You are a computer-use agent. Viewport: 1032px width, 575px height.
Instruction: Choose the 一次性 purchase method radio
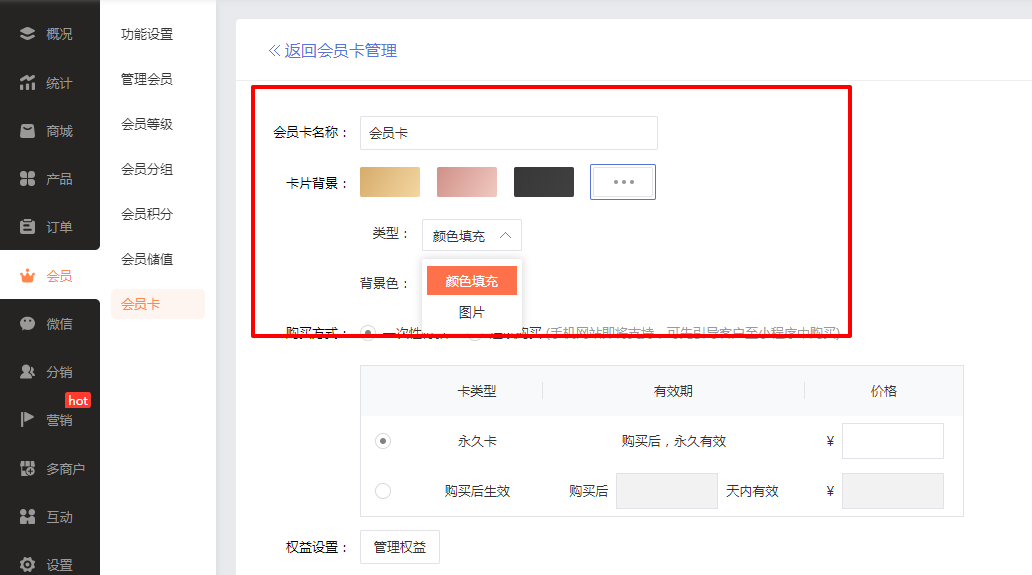tap(368, 332)
